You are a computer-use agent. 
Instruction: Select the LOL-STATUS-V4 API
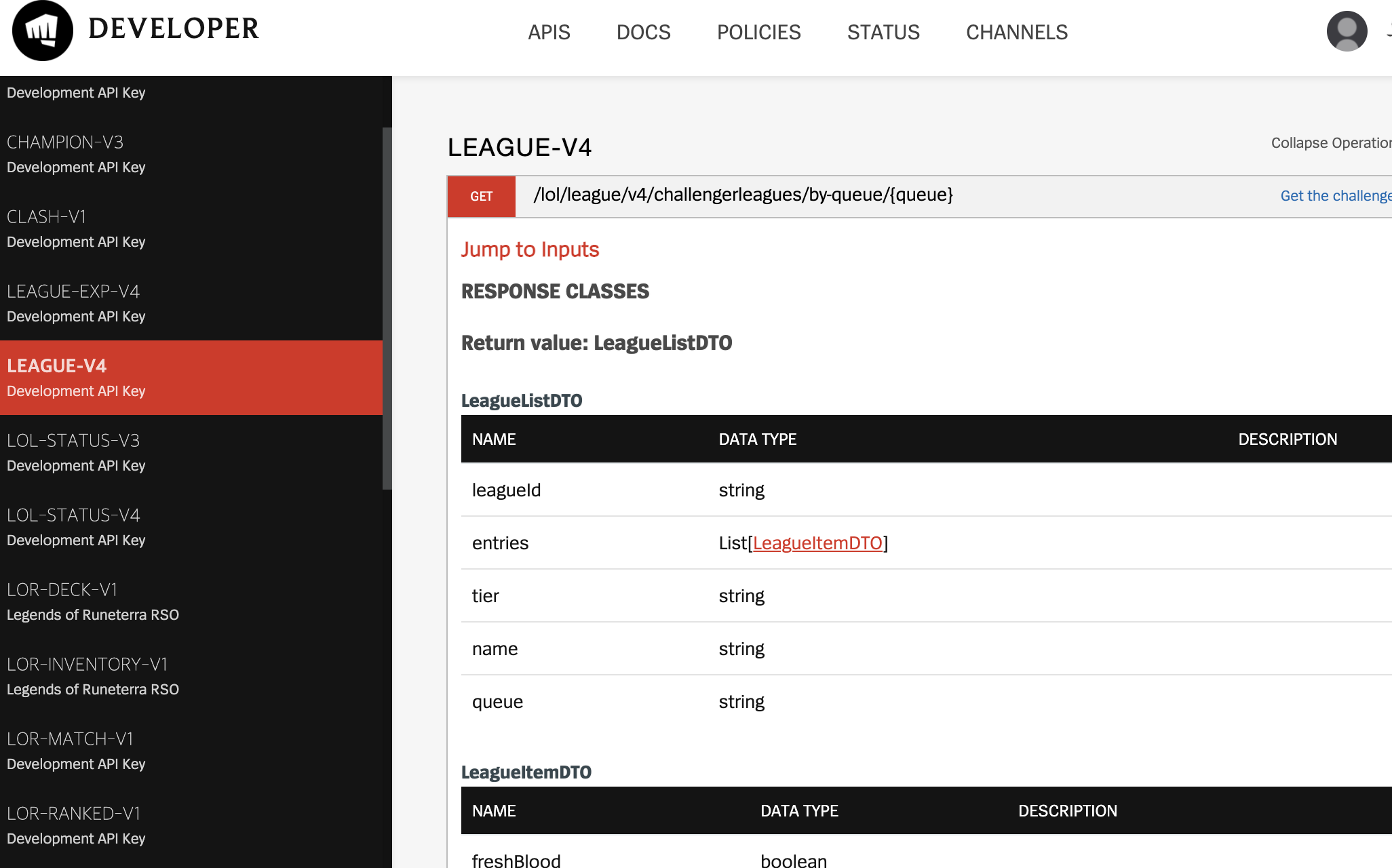[73, 515]
